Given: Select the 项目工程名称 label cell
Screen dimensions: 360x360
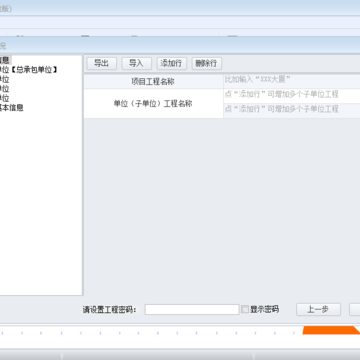Looking at the screenshot, I should 153,82.
